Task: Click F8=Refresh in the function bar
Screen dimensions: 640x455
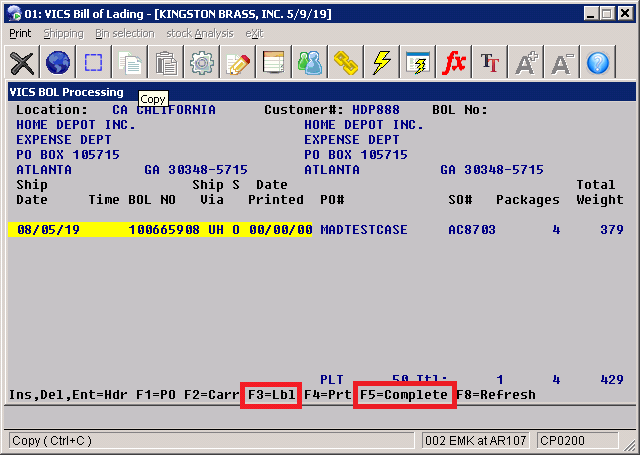Action: (x=495, y=395)
